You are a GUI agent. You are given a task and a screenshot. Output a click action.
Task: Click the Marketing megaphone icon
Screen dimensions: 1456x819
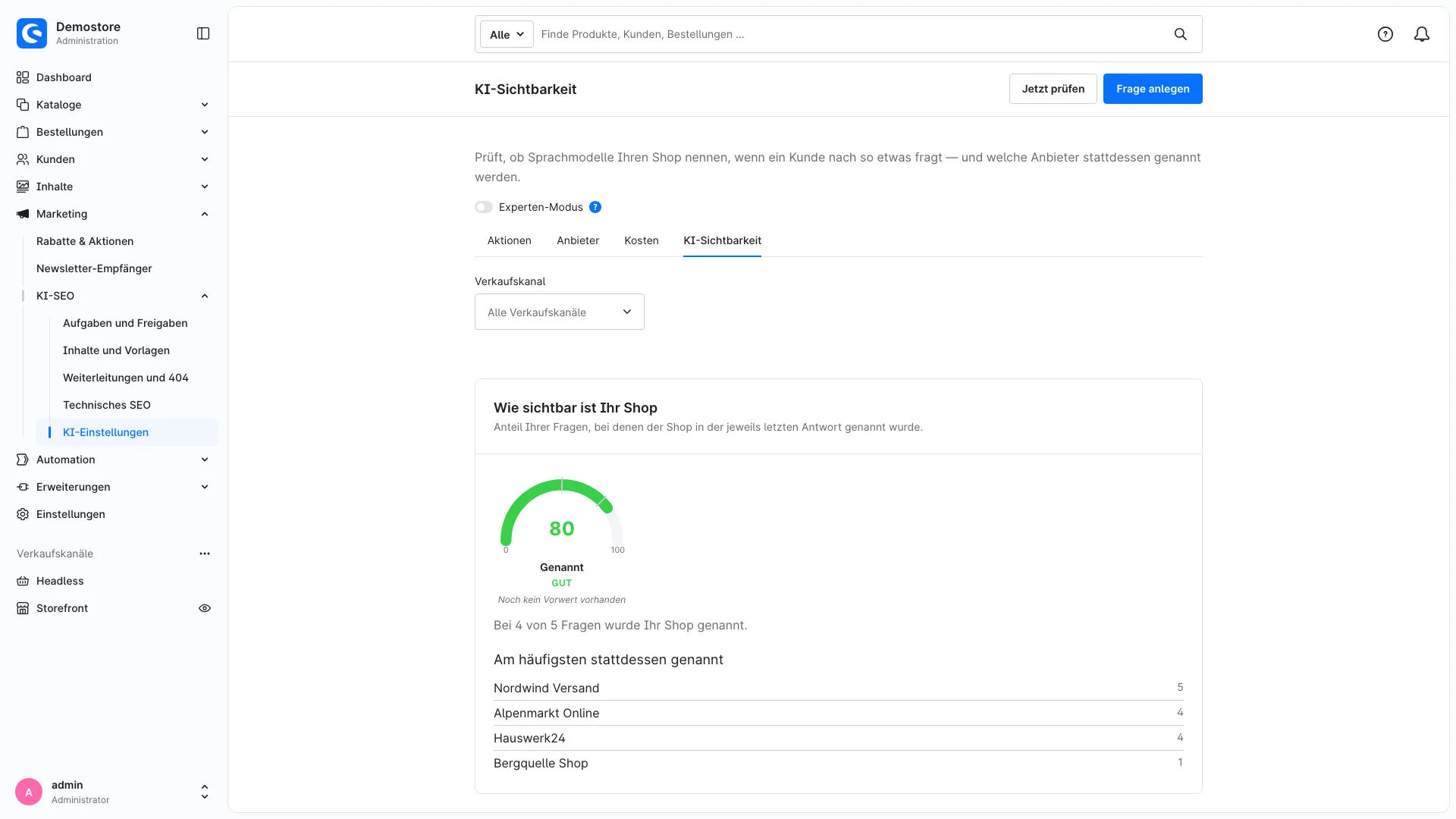click(x=23, y=214)
